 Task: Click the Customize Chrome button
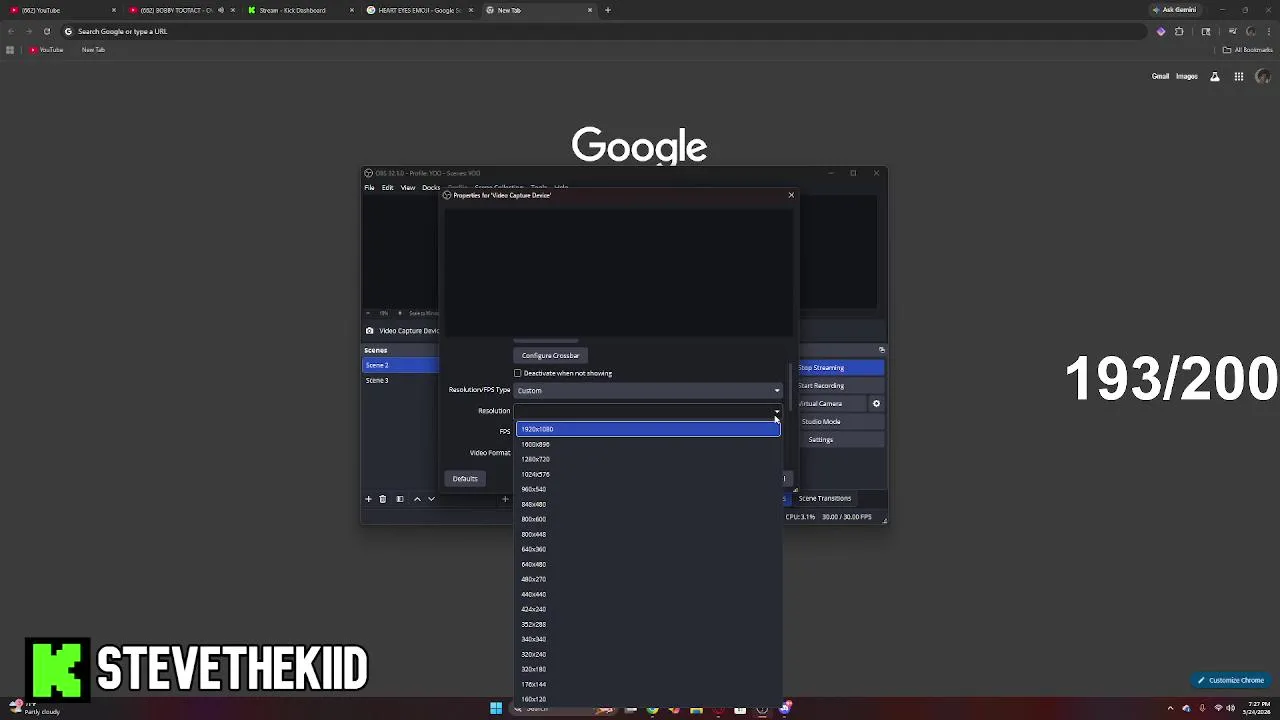(x=1232, y=680)
